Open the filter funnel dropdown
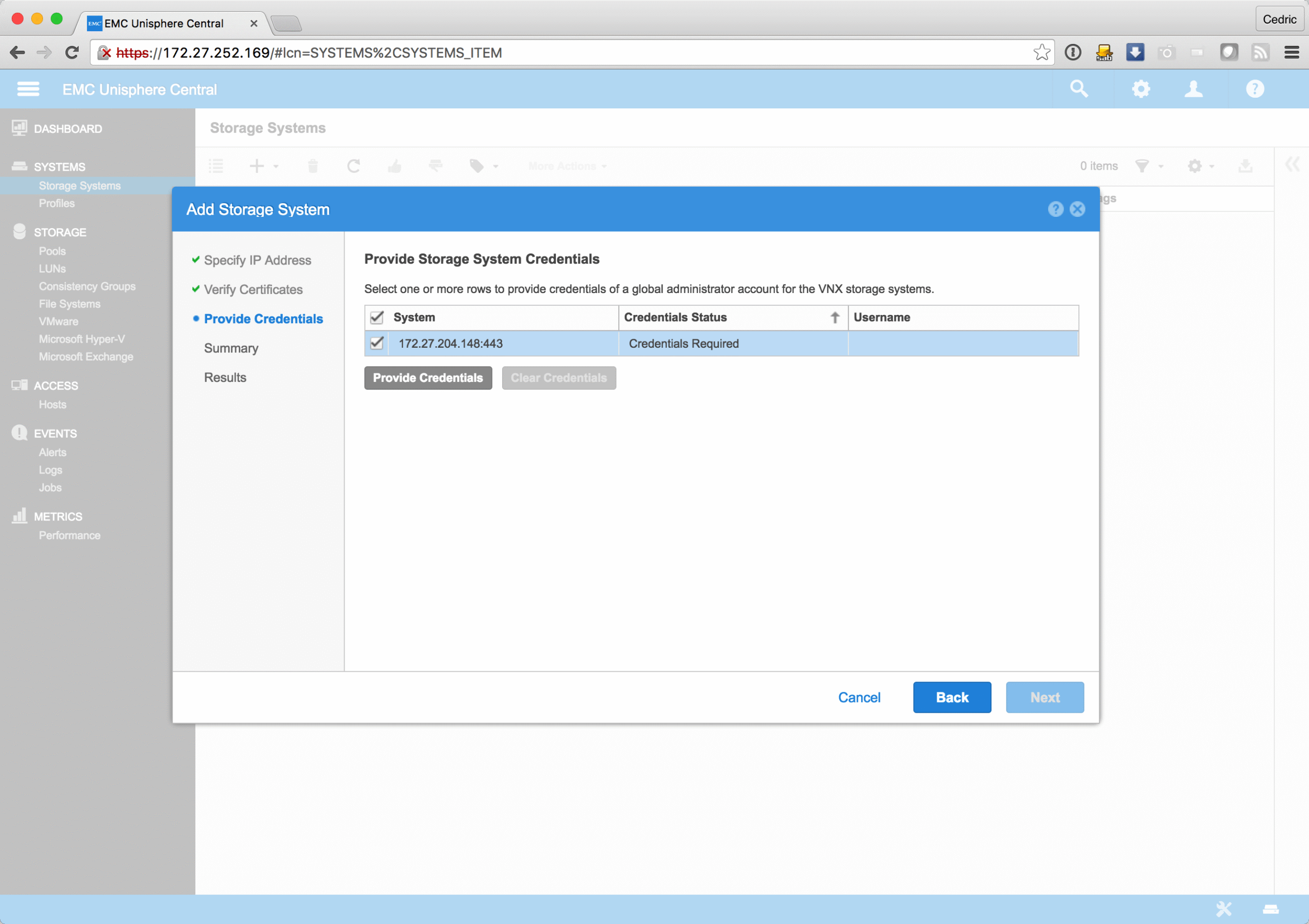This screenshot has width=1309, height=924. point(1148,166)
